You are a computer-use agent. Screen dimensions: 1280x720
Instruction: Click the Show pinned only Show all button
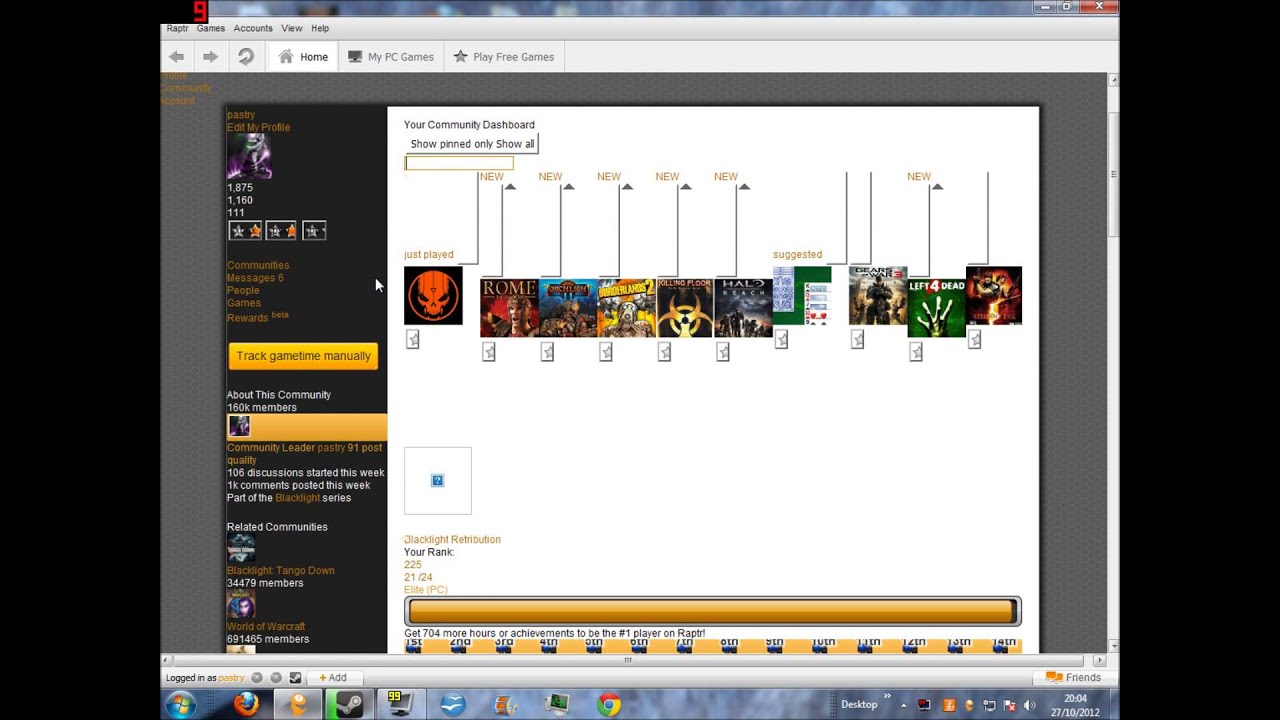click(x=472, y=144)
